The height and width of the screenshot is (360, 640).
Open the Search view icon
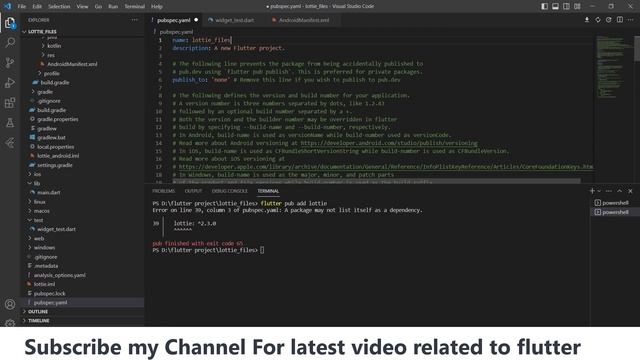tap(10, 42)
